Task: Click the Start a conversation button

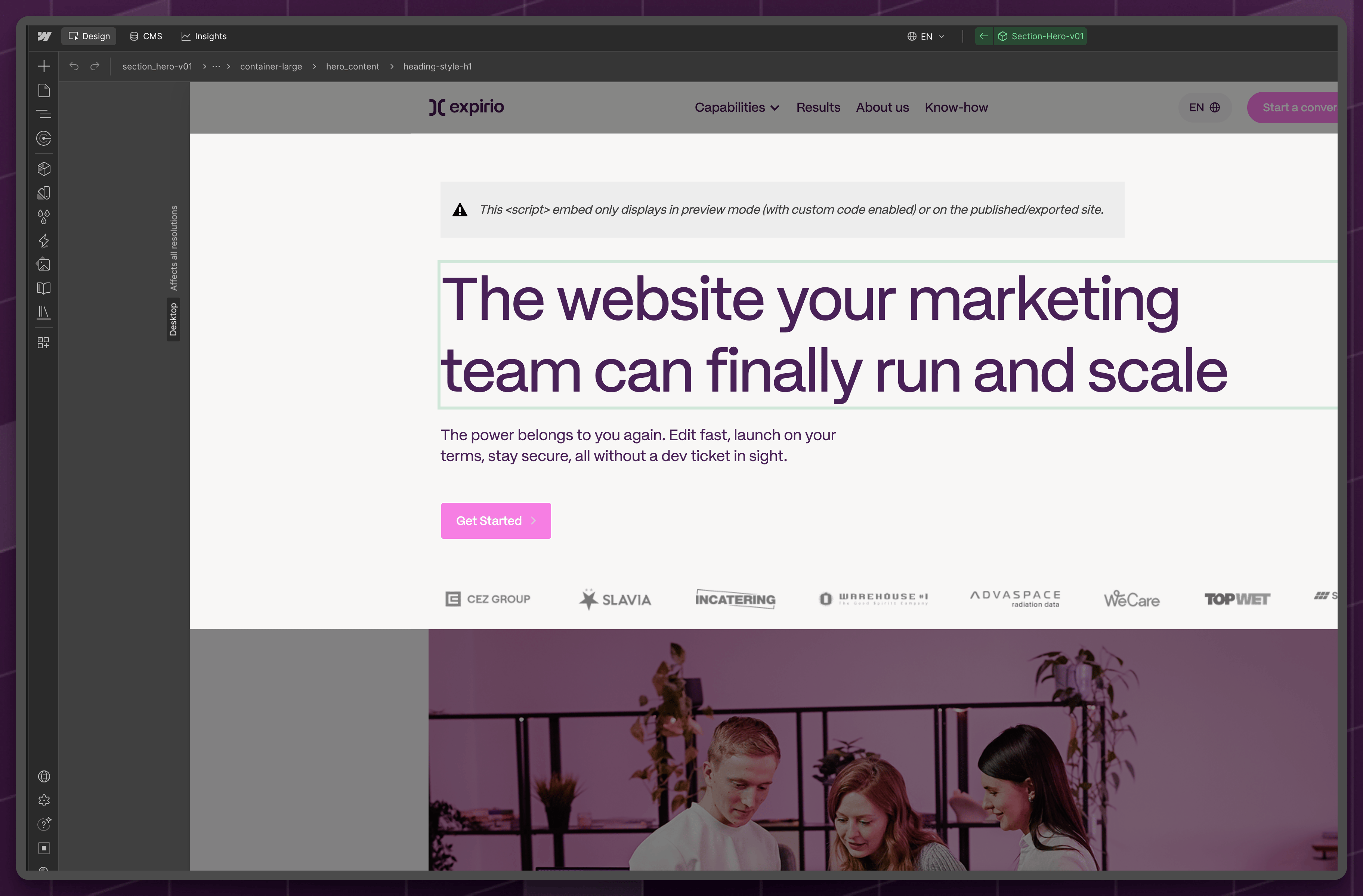Action: coord(1293,108)
